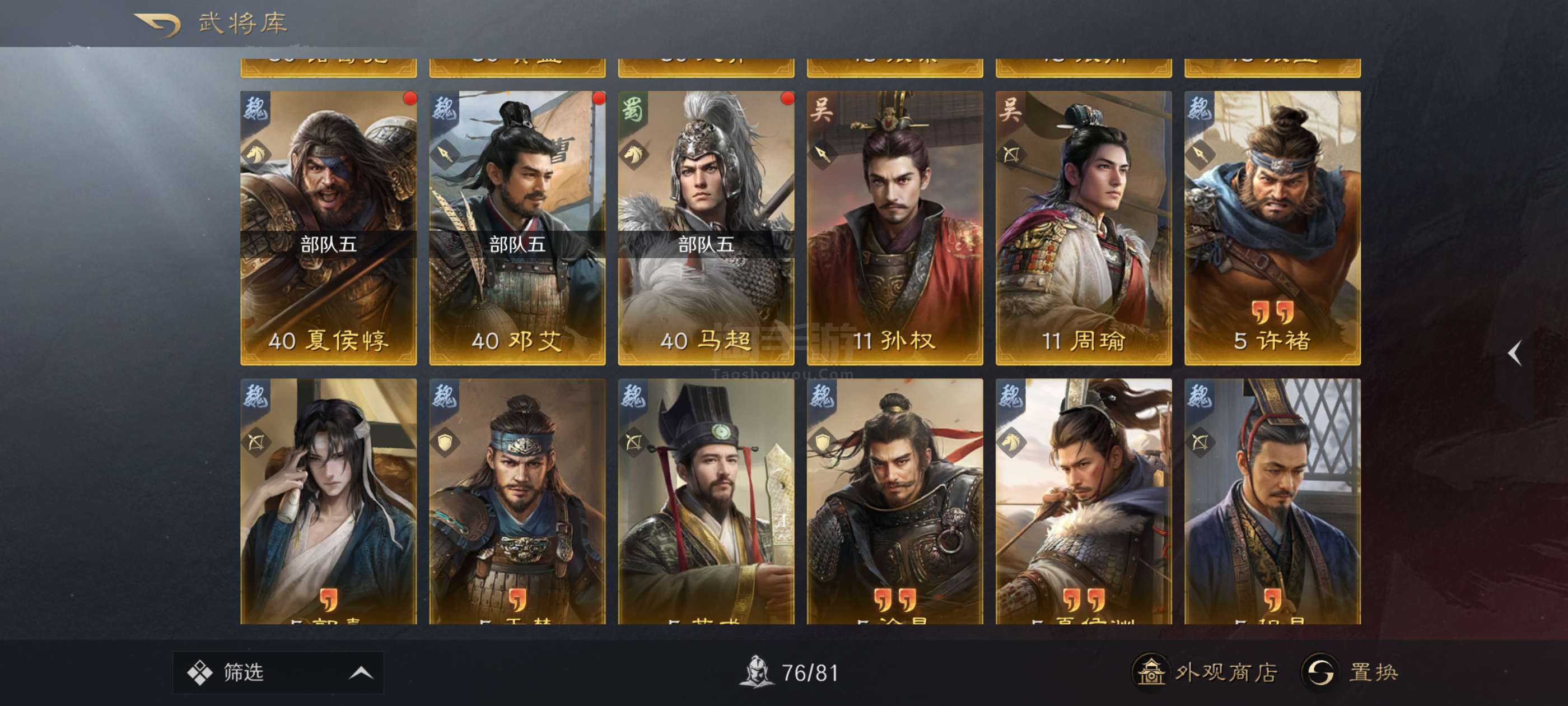Tap the 置换 exchange icon

pyautogui.click(x=1319, y=672)
